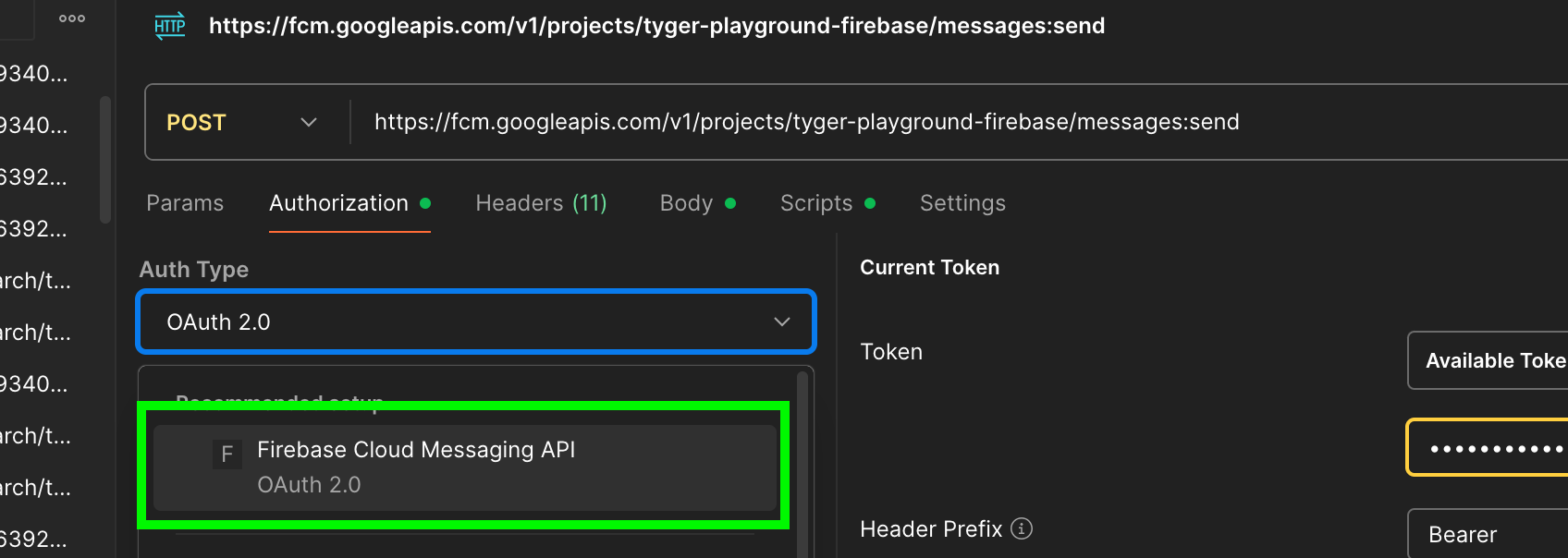Screen dimensions: 1568x558
Task: Switch to the Params tab
Action: [x=185, y=203]
